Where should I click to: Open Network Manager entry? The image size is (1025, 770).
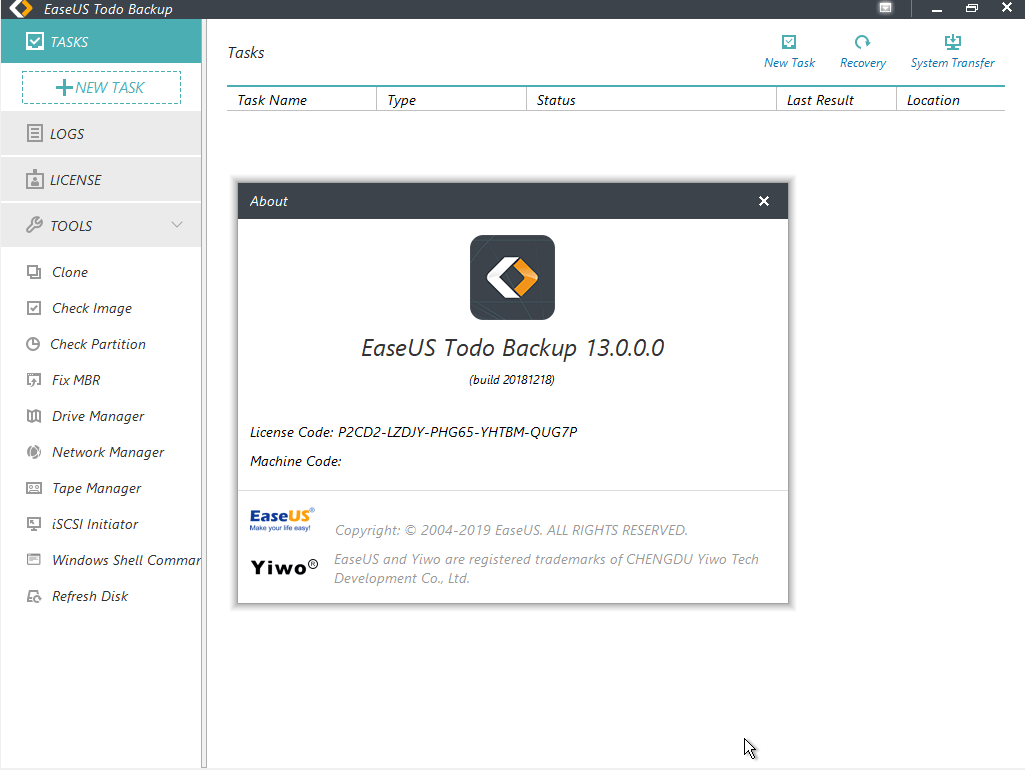point(108,452)
